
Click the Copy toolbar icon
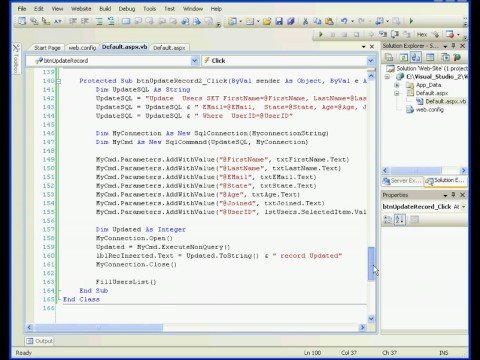[317, 22]
